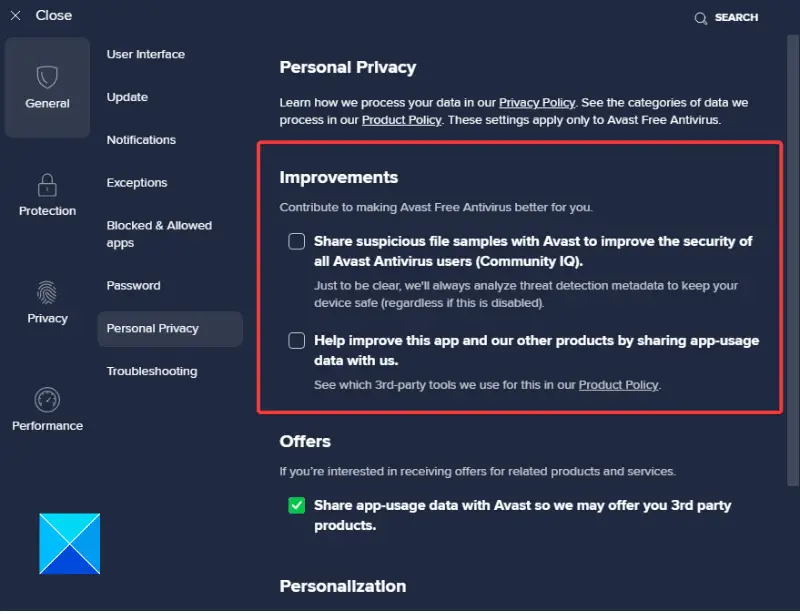This screenshot has width=800, height=614.
Task: Open Exceptions settings page
Action: point(137,183)
